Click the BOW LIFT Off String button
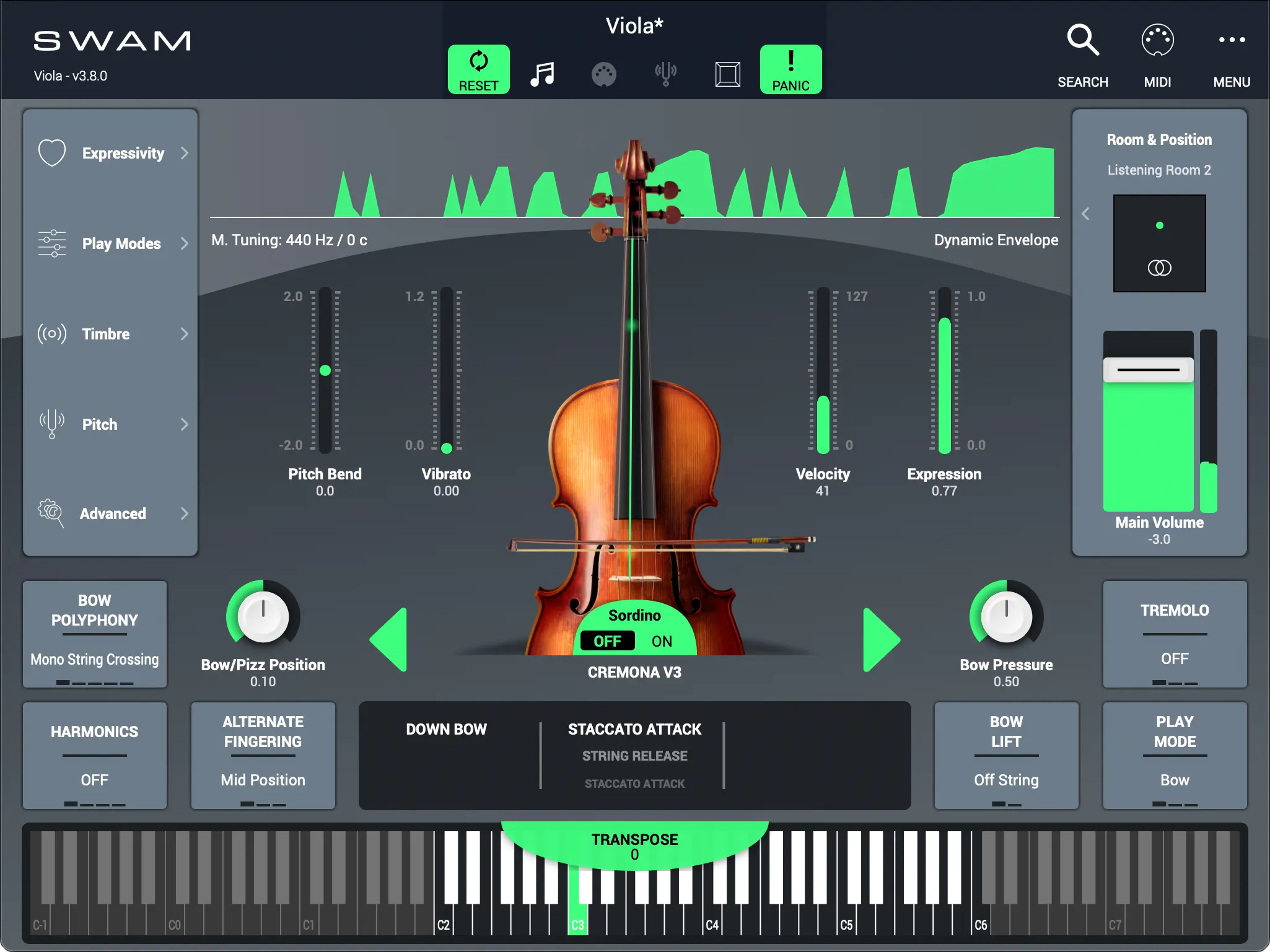The width and height of the screenshot is (1270, 952). click(1006, 755)
